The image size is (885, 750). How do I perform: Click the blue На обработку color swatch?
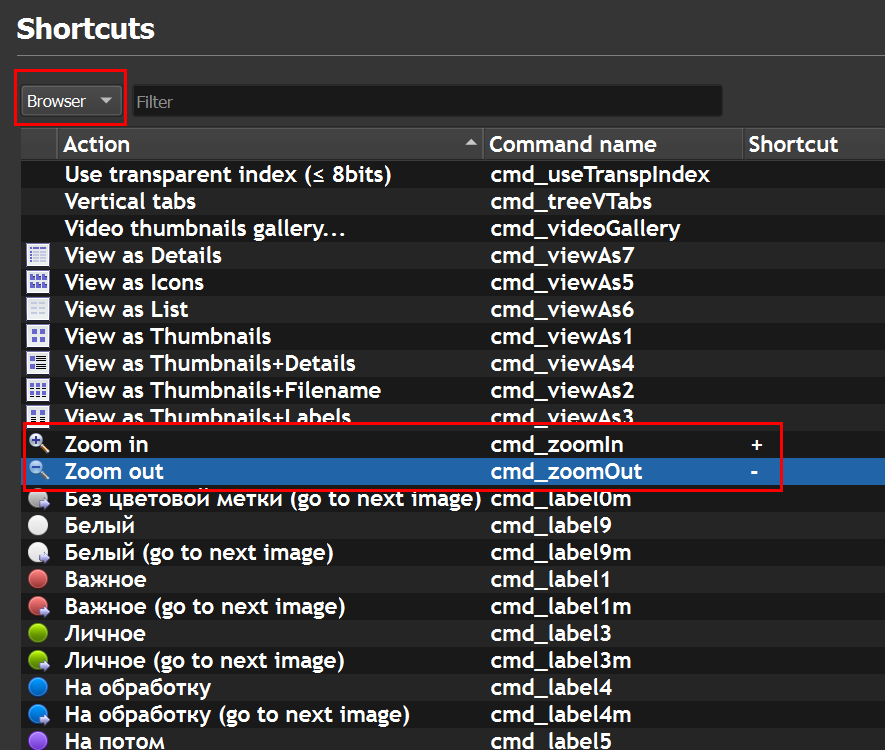pos(38,688)
